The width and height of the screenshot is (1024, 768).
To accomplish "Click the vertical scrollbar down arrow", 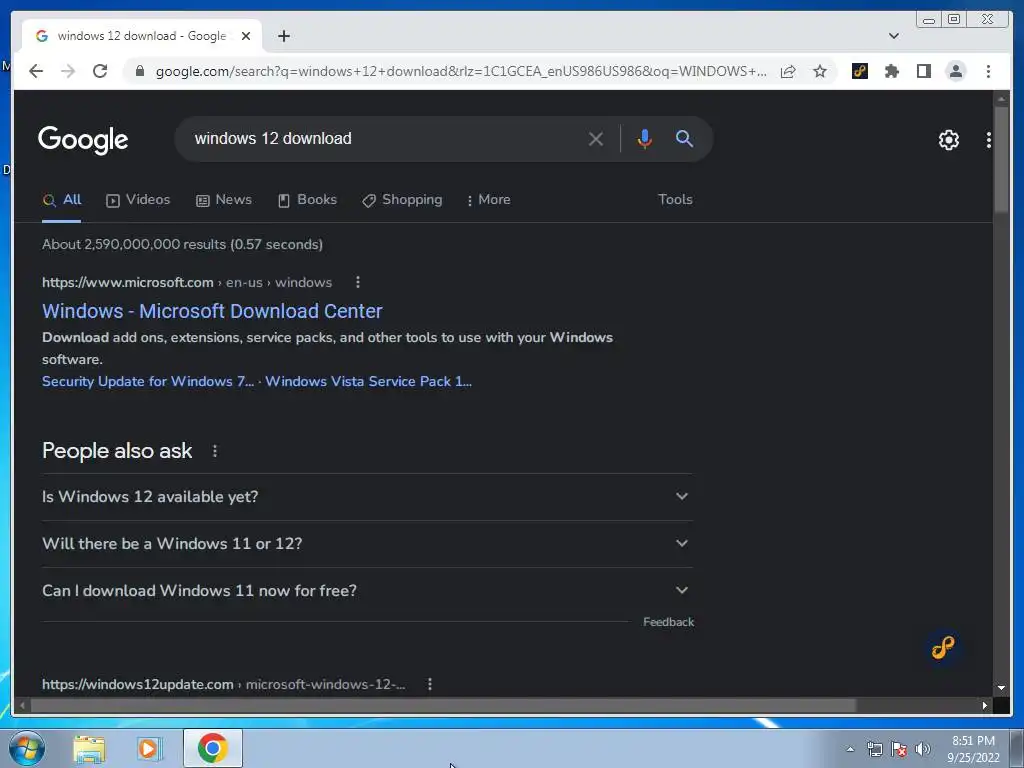I will click(1001, 688).
